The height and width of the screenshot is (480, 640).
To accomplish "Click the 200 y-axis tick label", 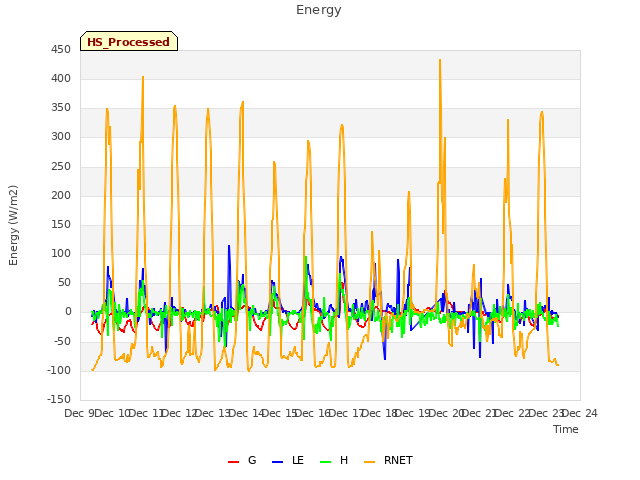I will 61,196.
